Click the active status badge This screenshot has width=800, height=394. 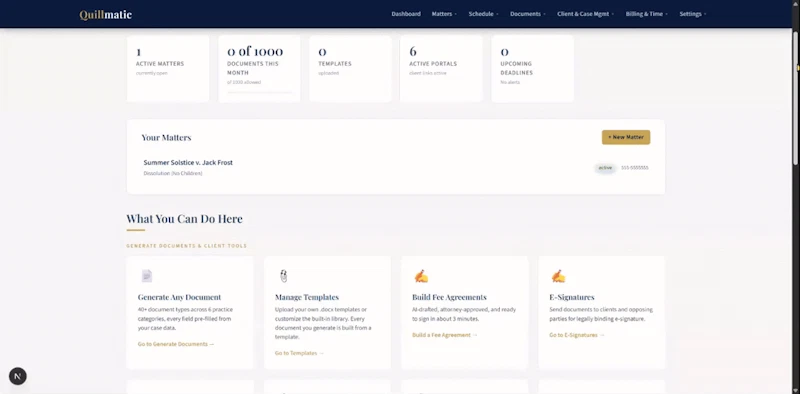point(605,168)
